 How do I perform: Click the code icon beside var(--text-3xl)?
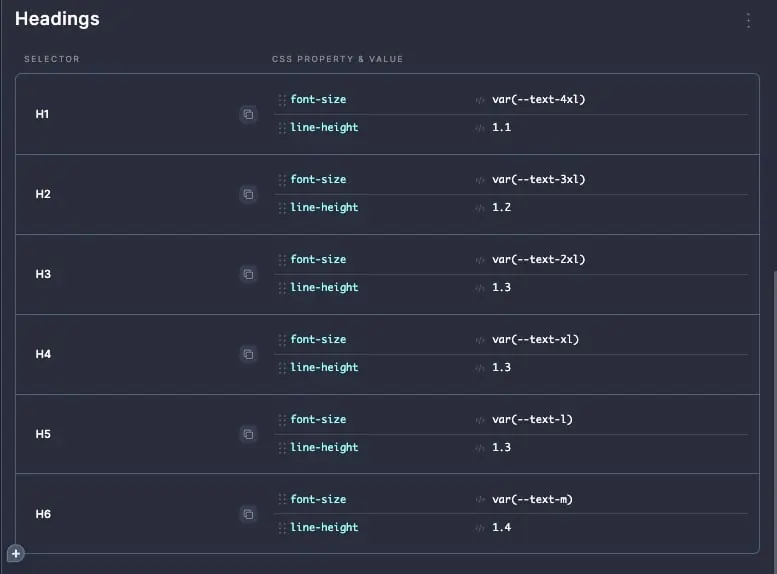[480, 180]
